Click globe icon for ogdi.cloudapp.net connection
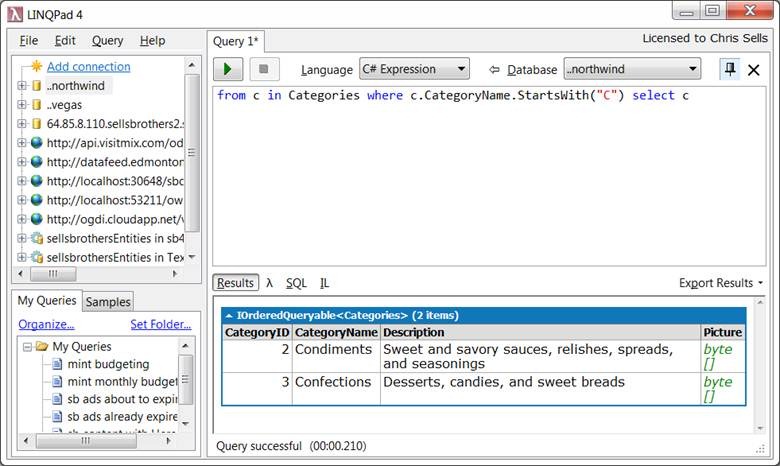This screenshot has width=780, height=466. pos(36,219)
